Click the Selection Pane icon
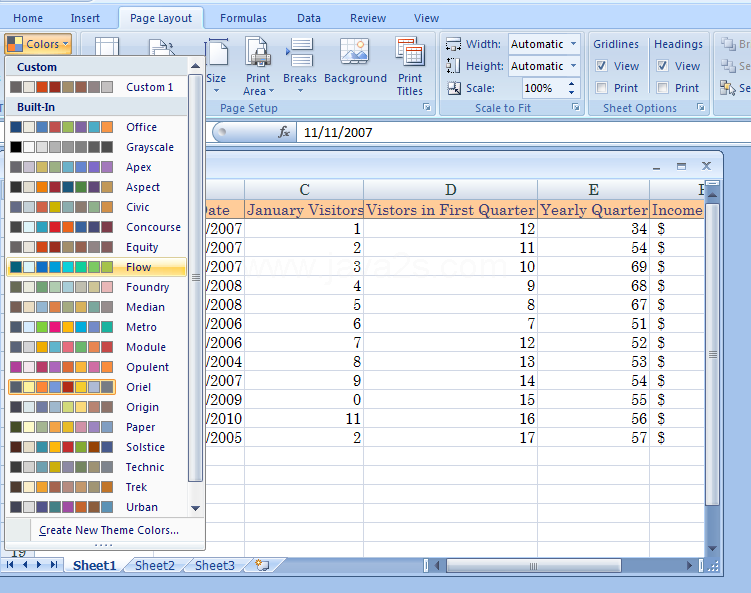The height and width of the screenshot is (593, 751). [x=728, y=88]
